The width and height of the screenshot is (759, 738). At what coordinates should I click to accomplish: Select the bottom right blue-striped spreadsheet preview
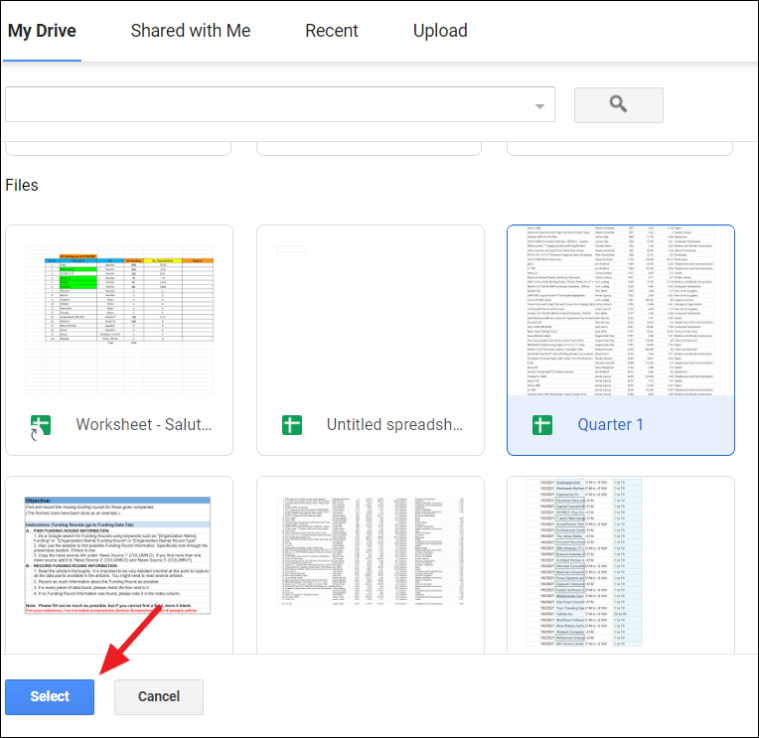tap(621, 564)
